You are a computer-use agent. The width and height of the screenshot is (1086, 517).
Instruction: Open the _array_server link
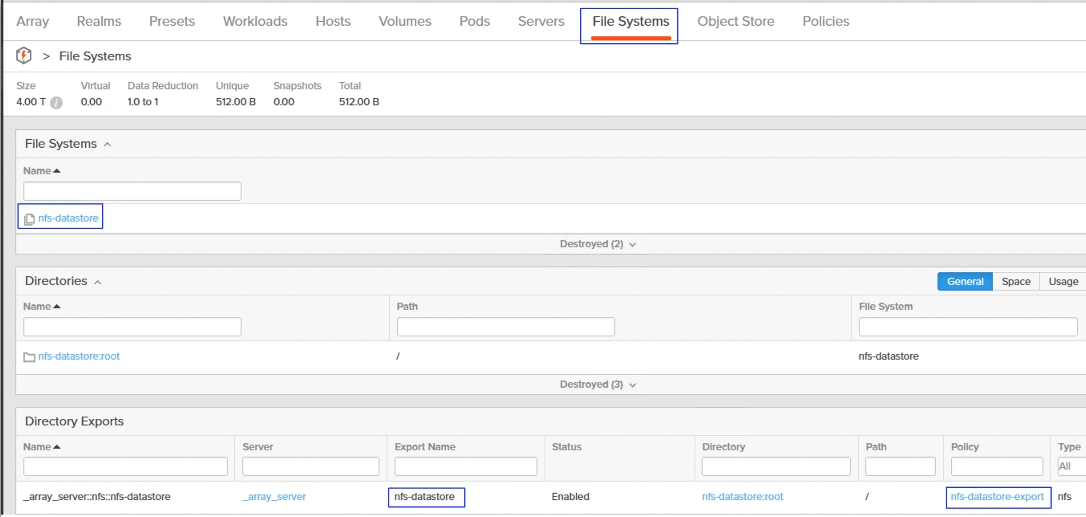(274, 497)
